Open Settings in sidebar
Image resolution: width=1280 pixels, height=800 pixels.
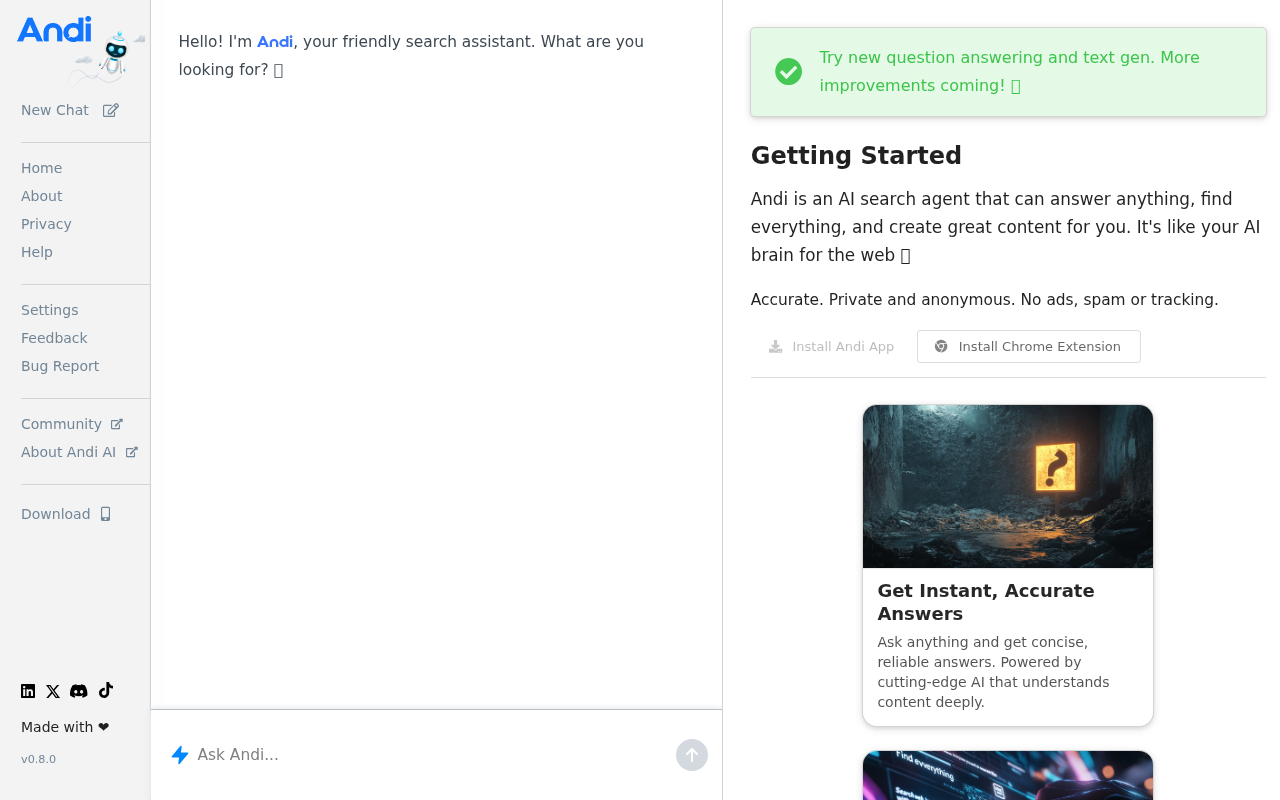point(50,310)
